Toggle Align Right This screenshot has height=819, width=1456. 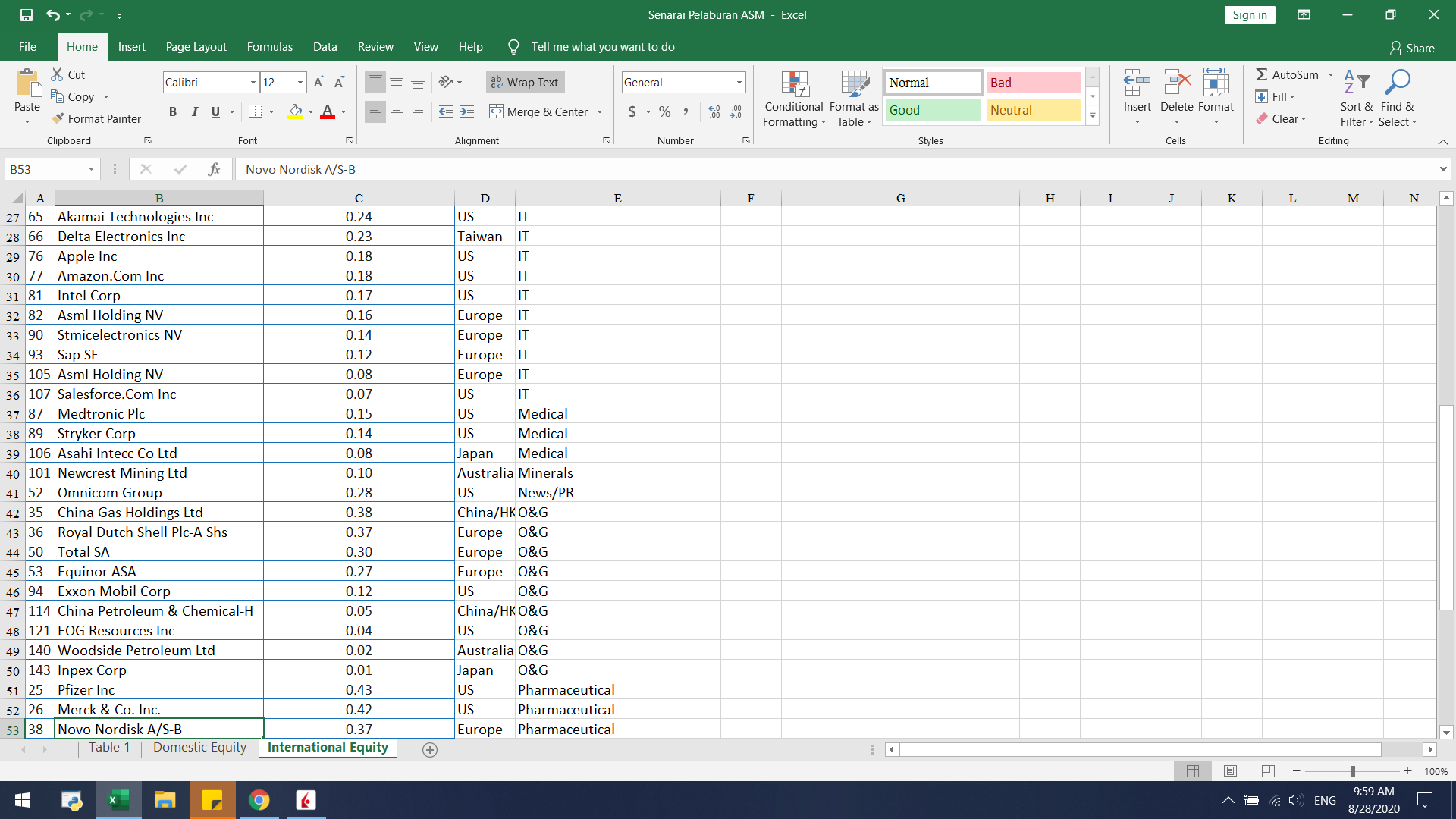tap(417, 111)
